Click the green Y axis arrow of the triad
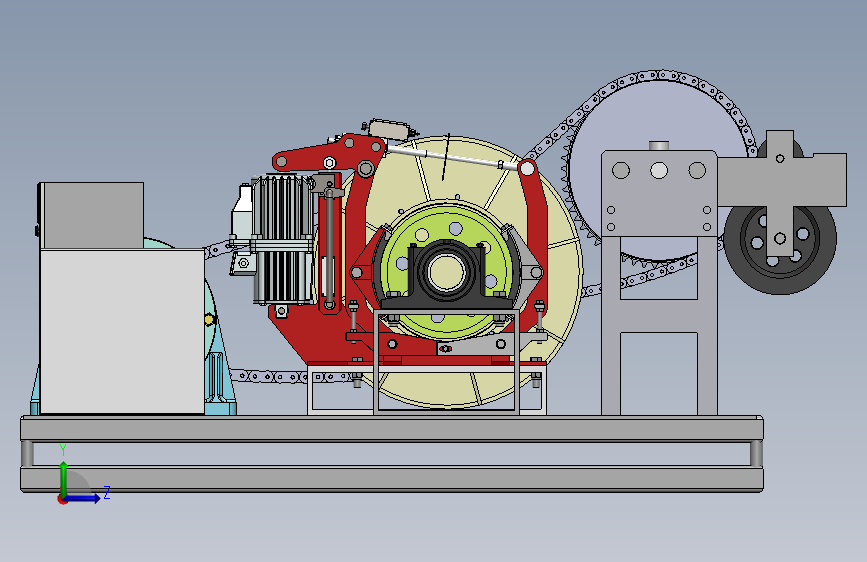 [64, 479]
